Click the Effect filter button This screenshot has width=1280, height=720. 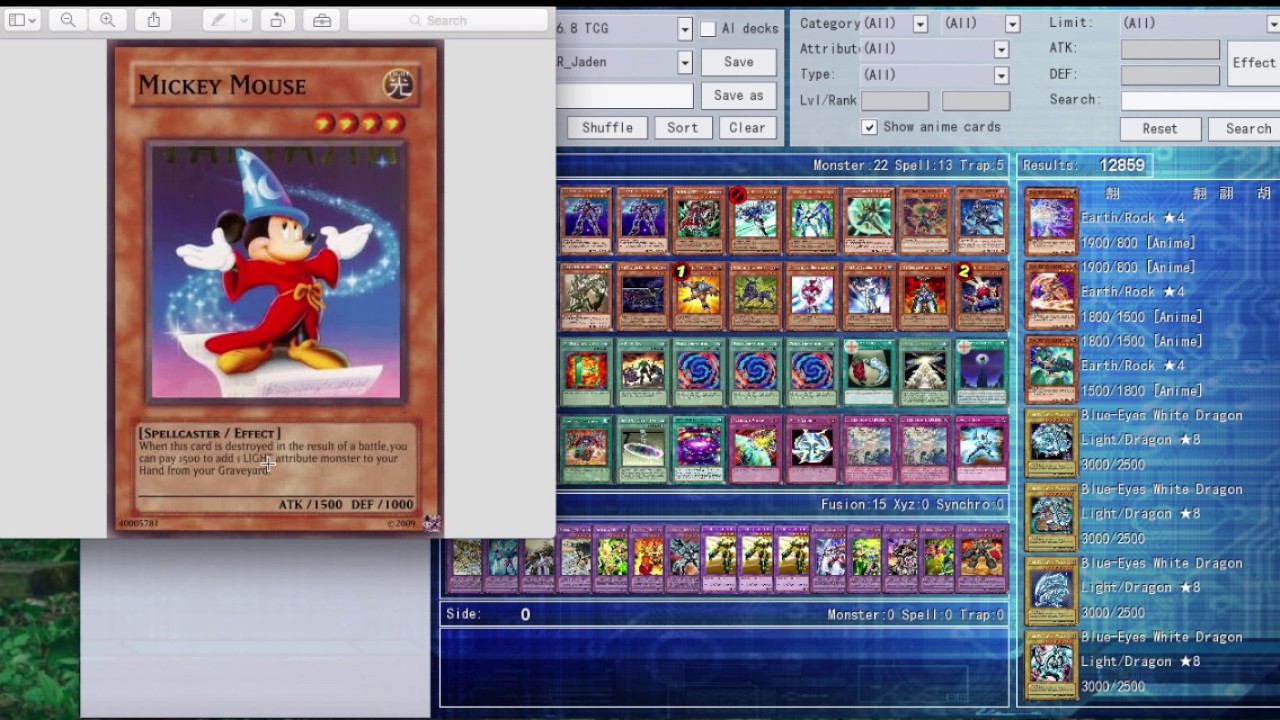click(1254, 62)
